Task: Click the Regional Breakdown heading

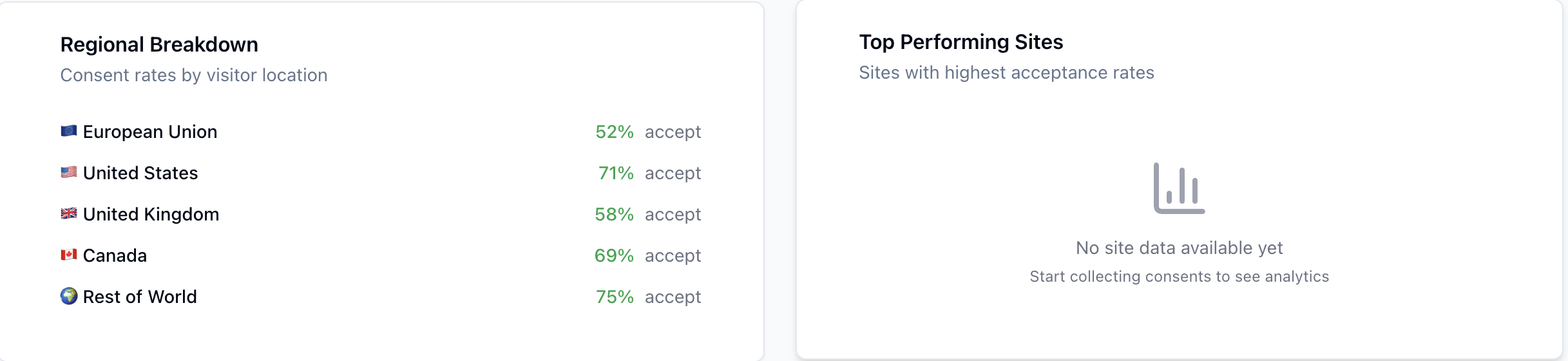Action: [159, 44]
